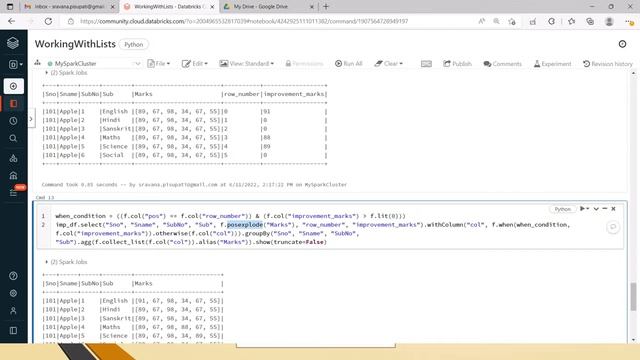Open the Data icon in the sidebar
Image resolution: width=640 pixels, height=360 pixels.
(x=13, y=158)
